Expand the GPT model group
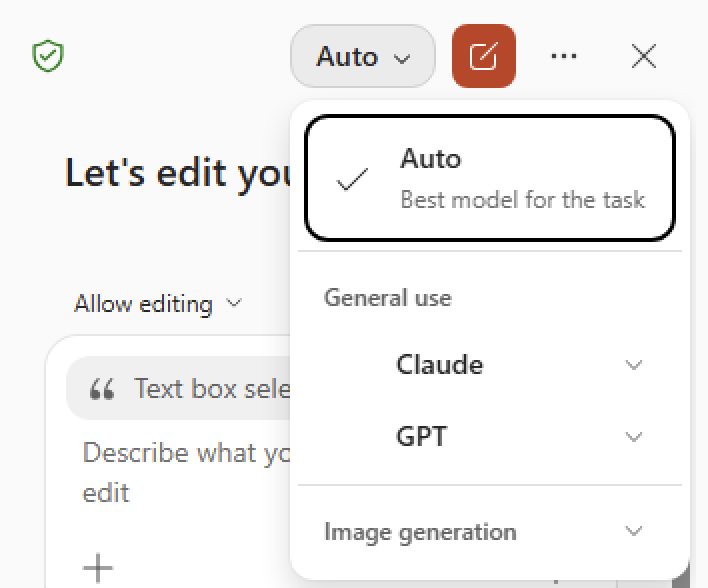708x588 pixels. (490, 437)
